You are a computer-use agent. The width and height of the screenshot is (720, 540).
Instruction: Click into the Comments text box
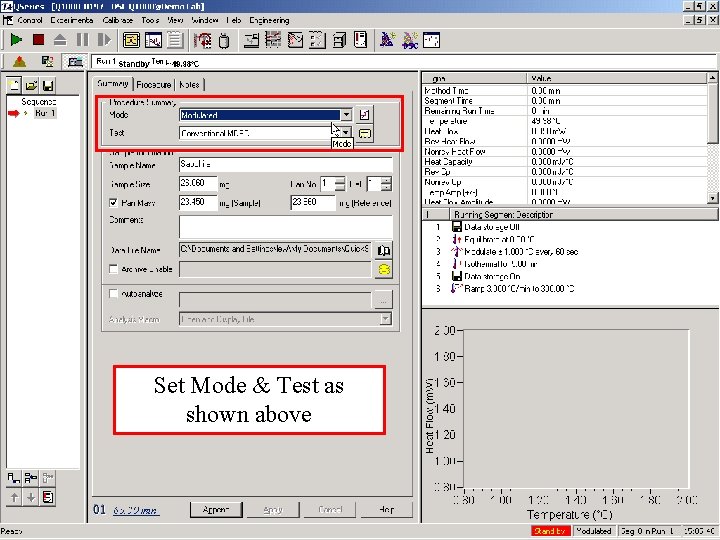[x=286, y=227]
